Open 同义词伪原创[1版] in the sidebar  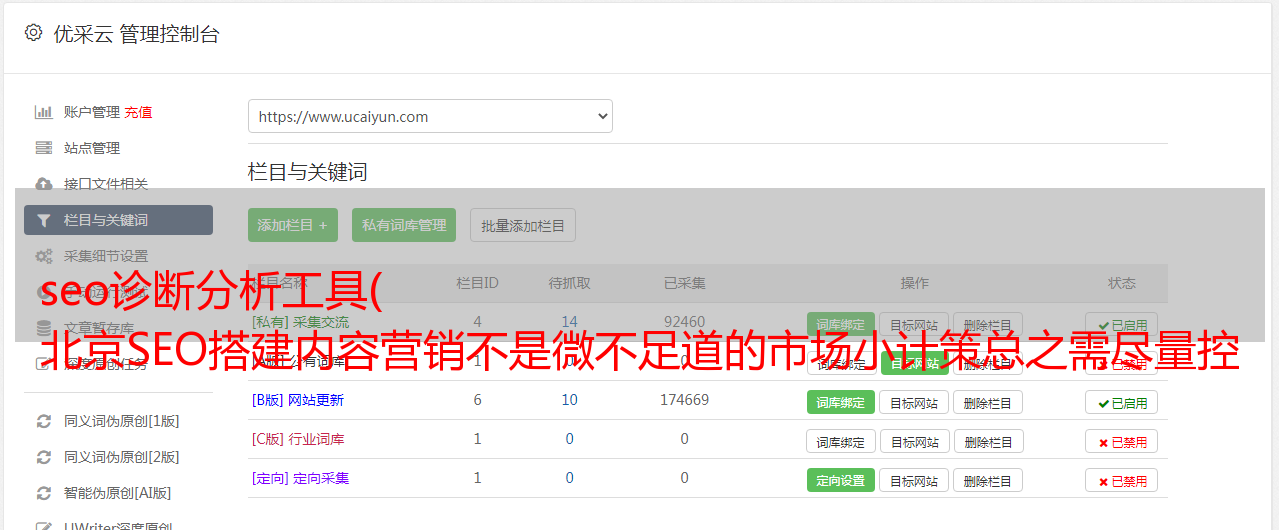pos(122,421)
